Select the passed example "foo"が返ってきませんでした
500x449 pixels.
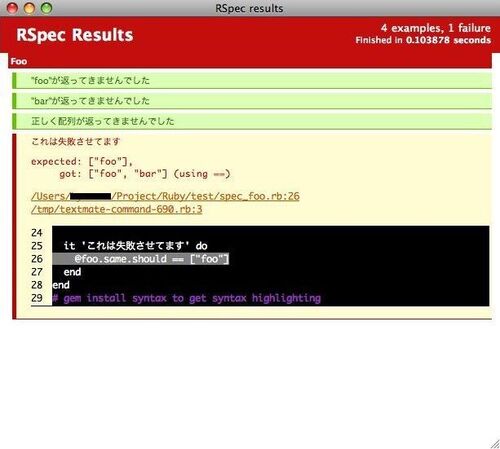click(x=252, y=81)
